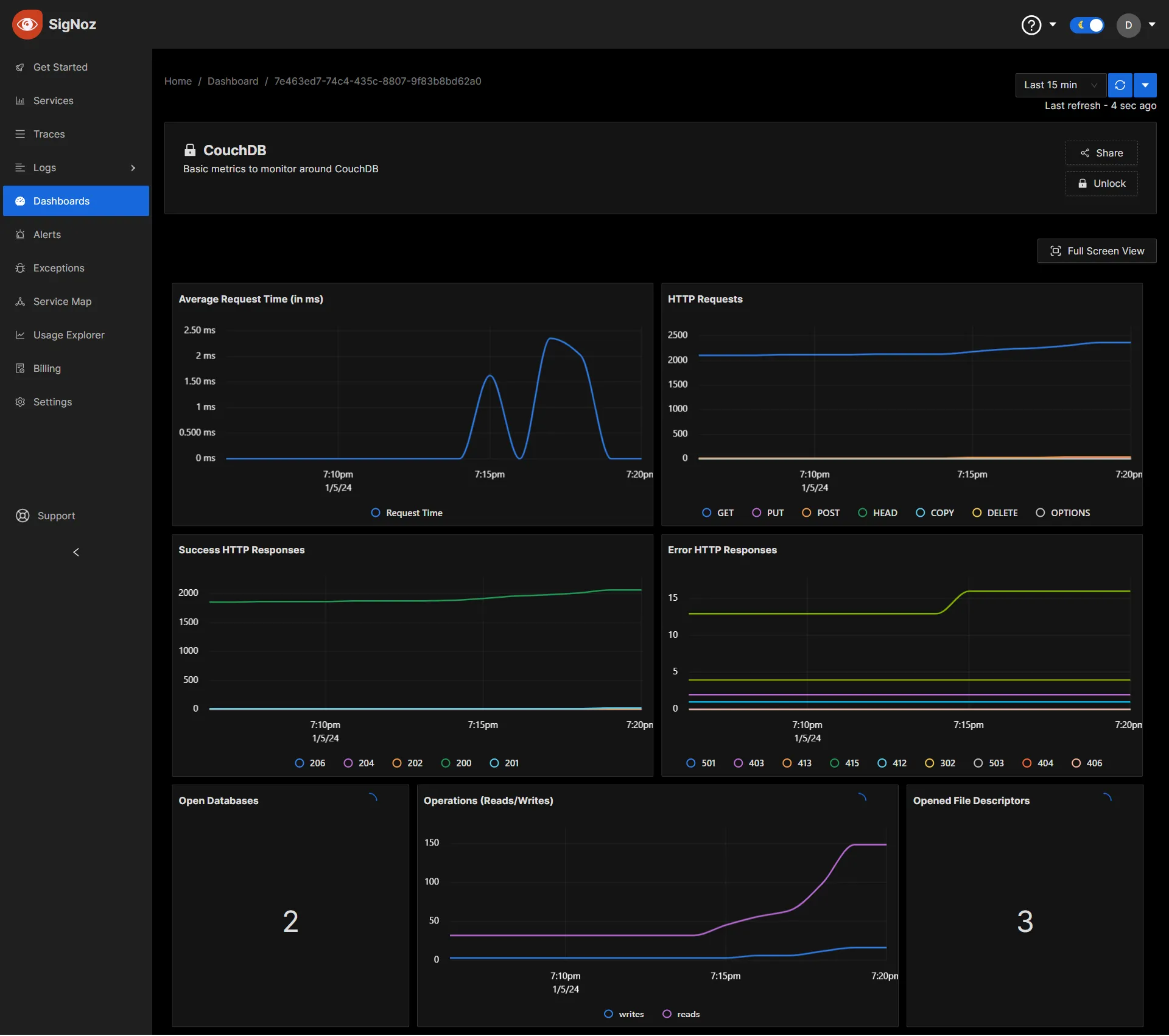Toggle the GET request radio button

tap(707, 512)
